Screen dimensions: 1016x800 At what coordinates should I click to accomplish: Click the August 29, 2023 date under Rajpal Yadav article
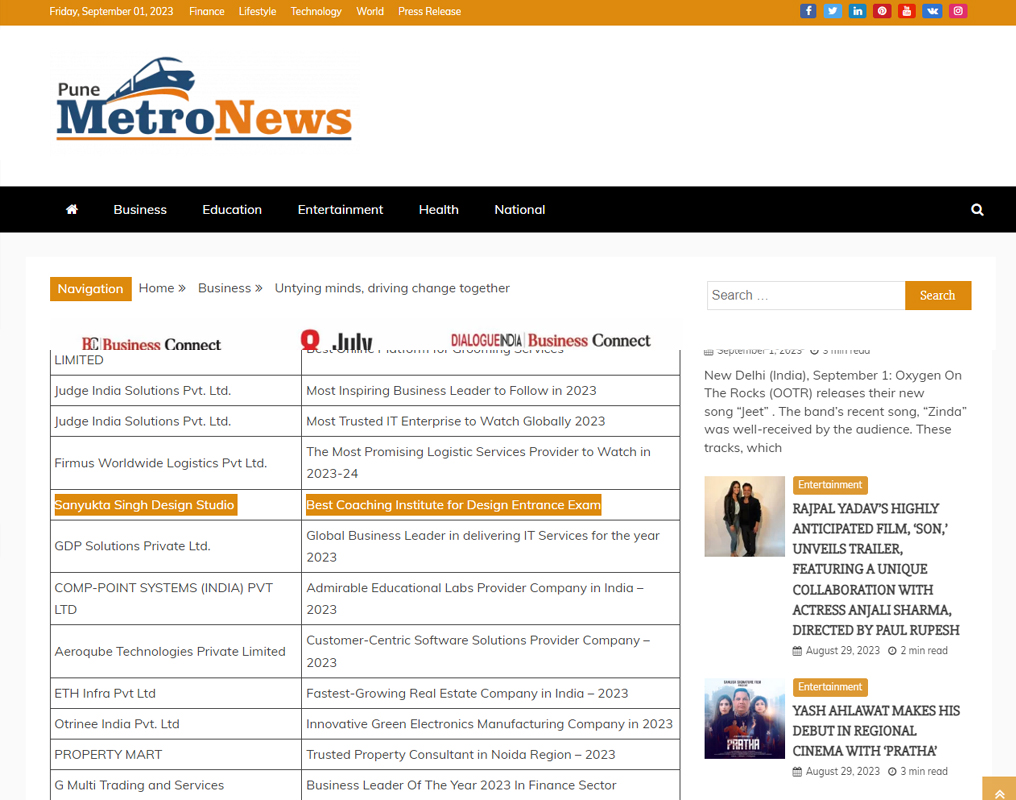pyautogui.click(x=842, y=650)
